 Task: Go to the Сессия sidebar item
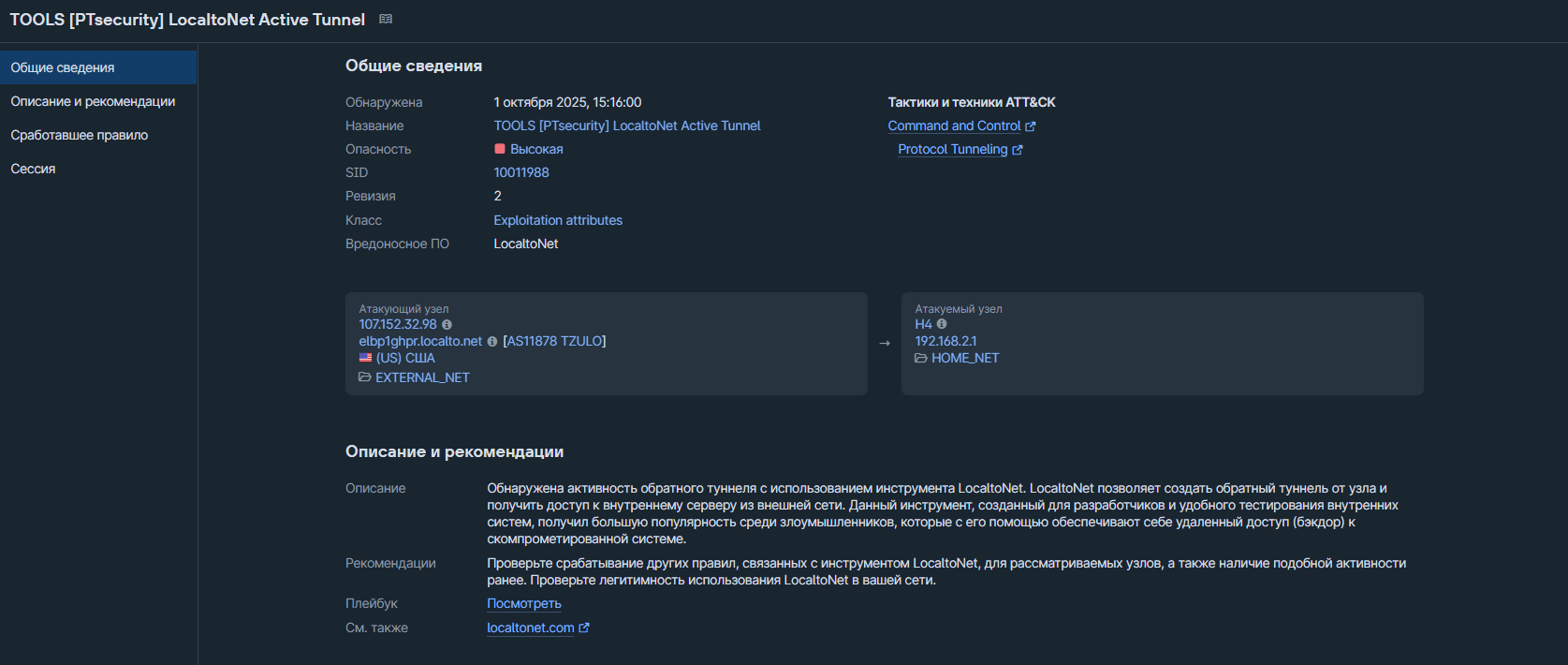pos(33,169)
